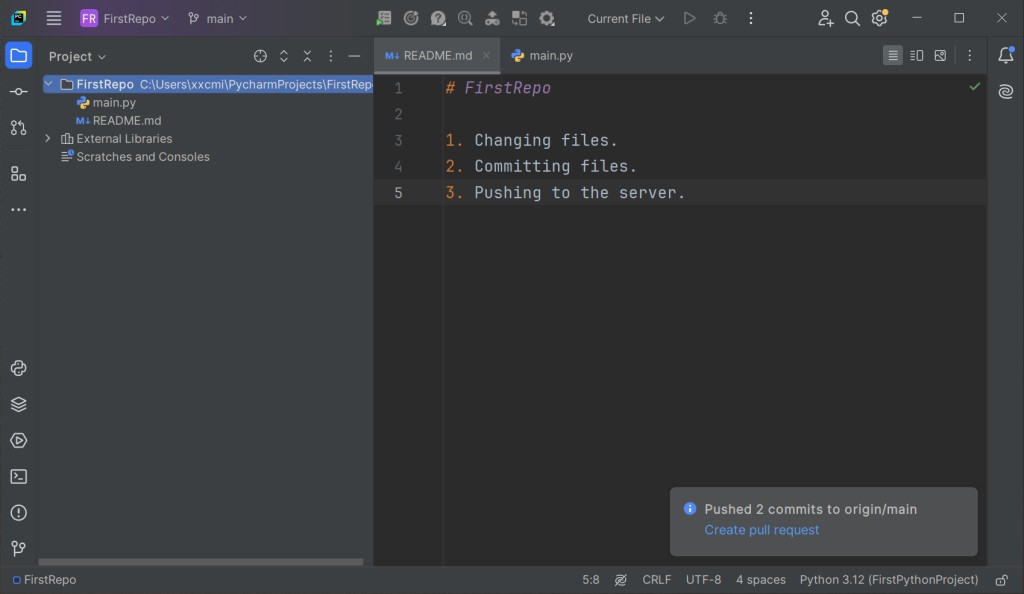Open the Python Packages tool window
Viewport: 1024px width, 594px height.
click(18, 405)
